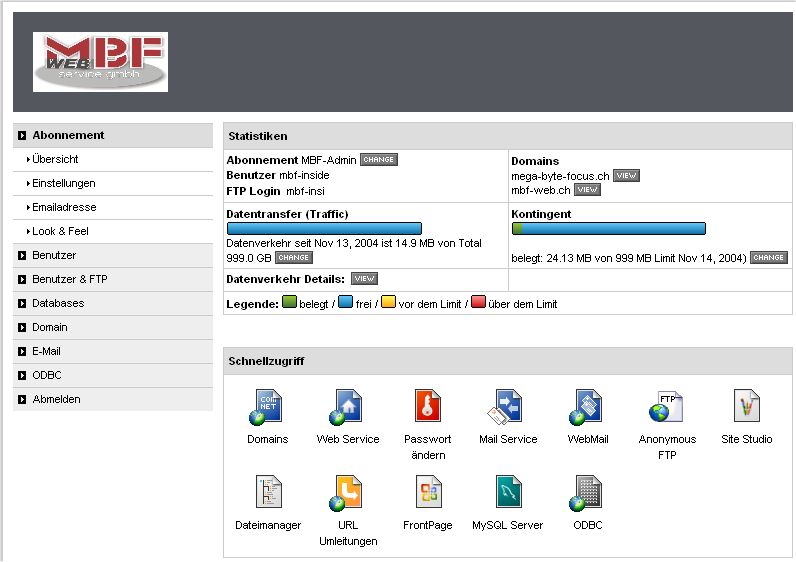Select Übersicht in the Abonnement menu

[55, 159]
